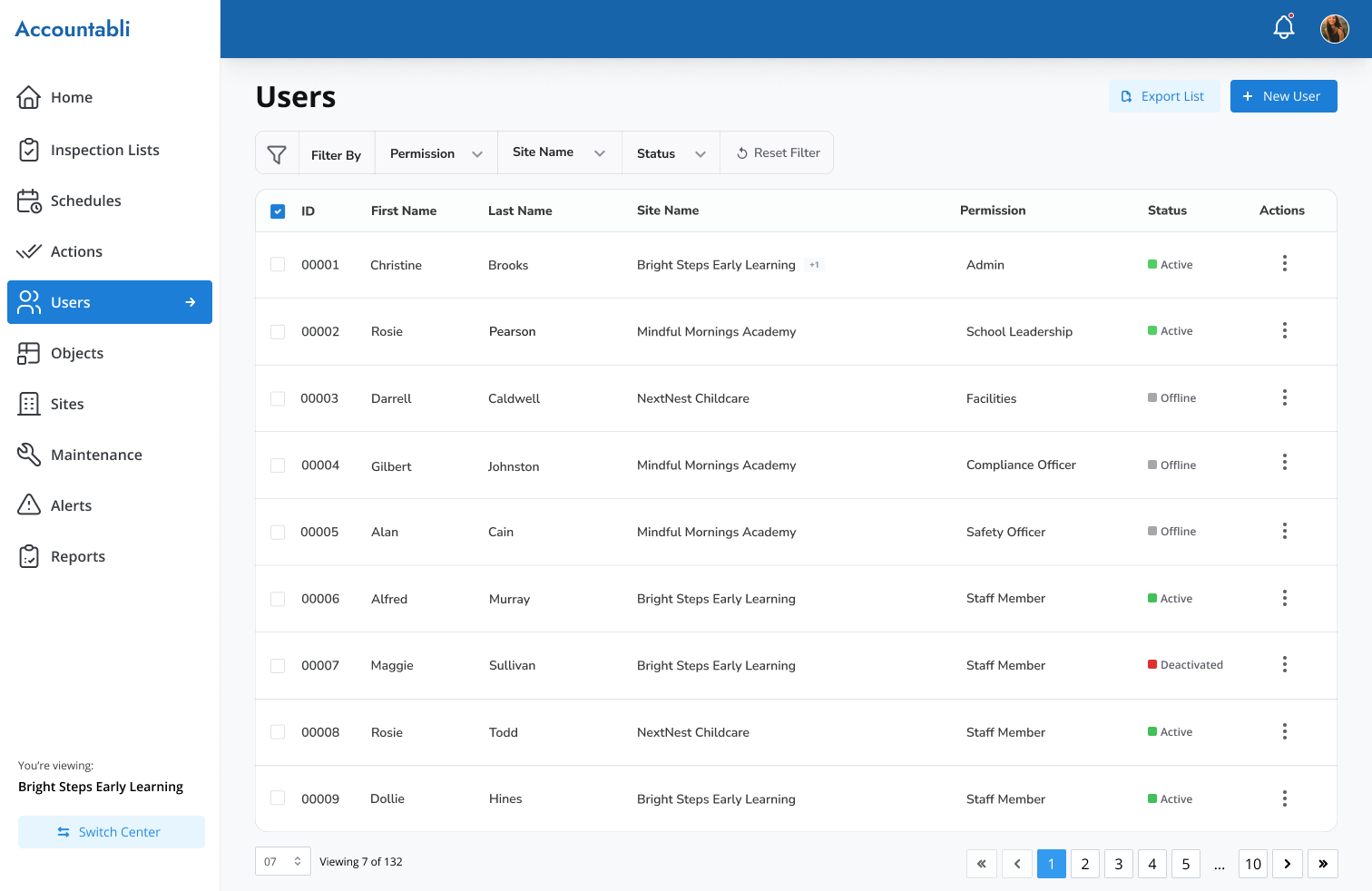
Task: Select checkbox for user 00008
Action: pyautogui.click(x=278, y=731)
